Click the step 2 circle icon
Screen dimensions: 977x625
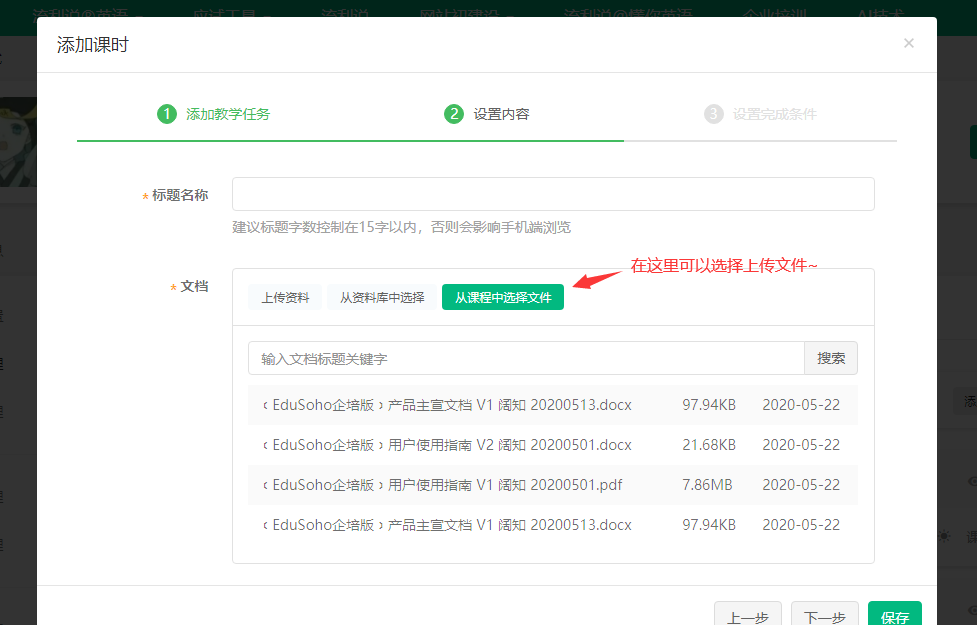pyautogui.click(x=454, y=114)
